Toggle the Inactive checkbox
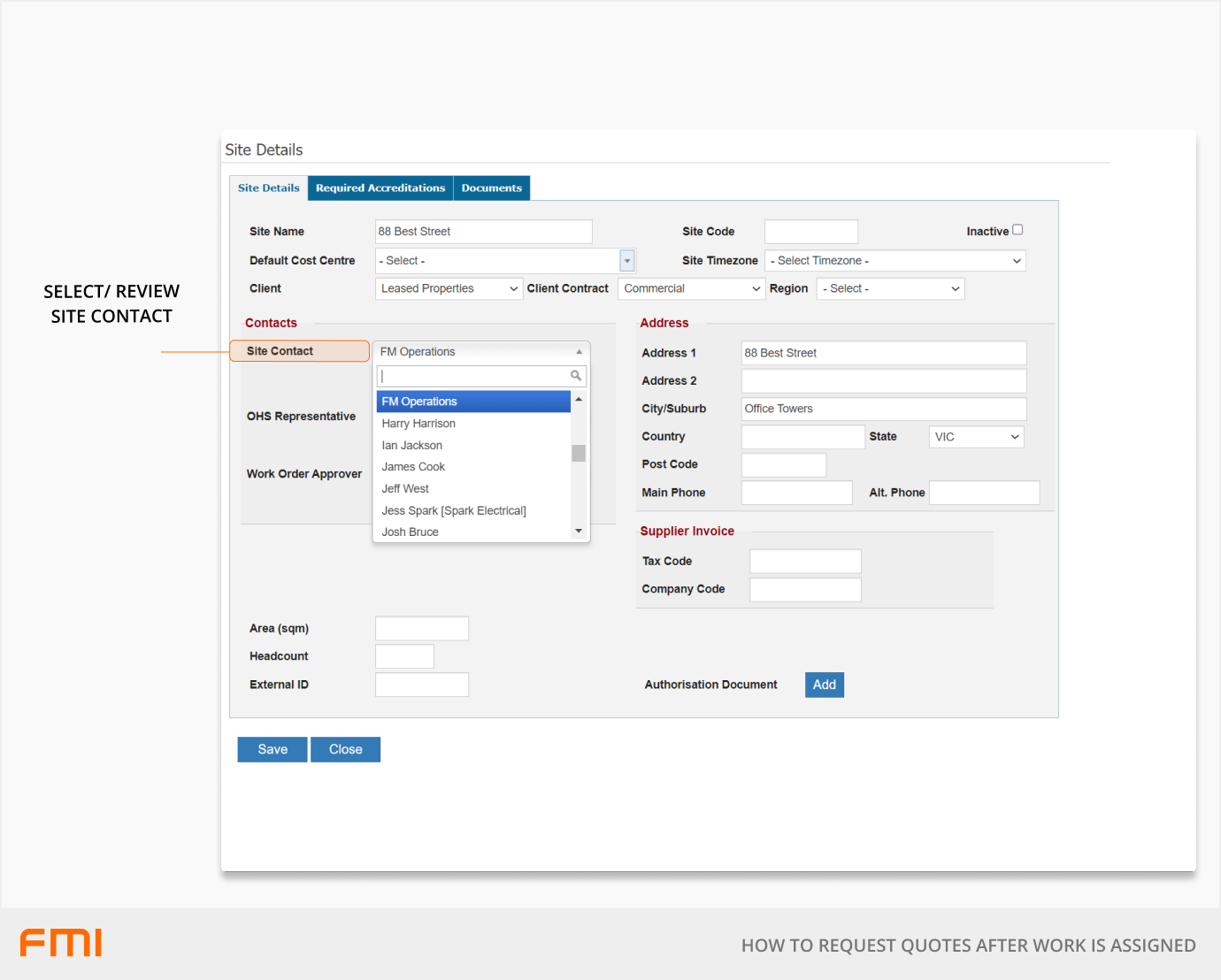 point(1017,230)
